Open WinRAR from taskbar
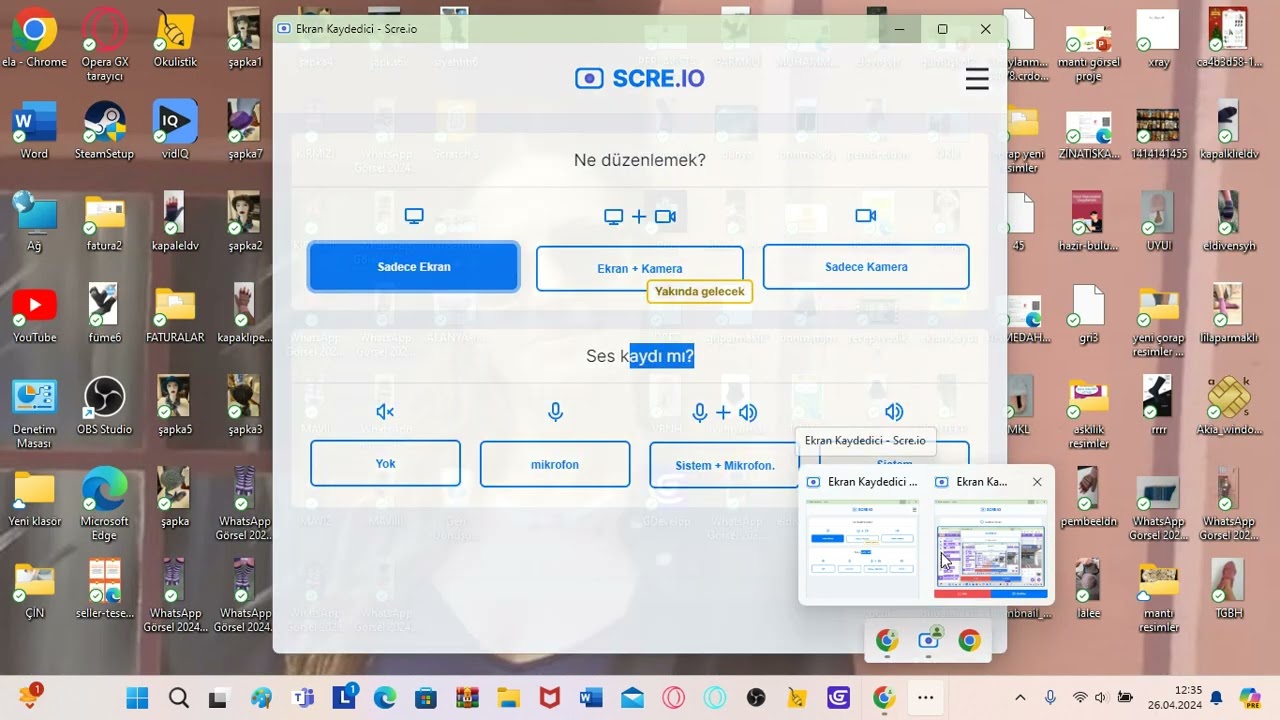The image size is (1280, 720). [467, 698]
